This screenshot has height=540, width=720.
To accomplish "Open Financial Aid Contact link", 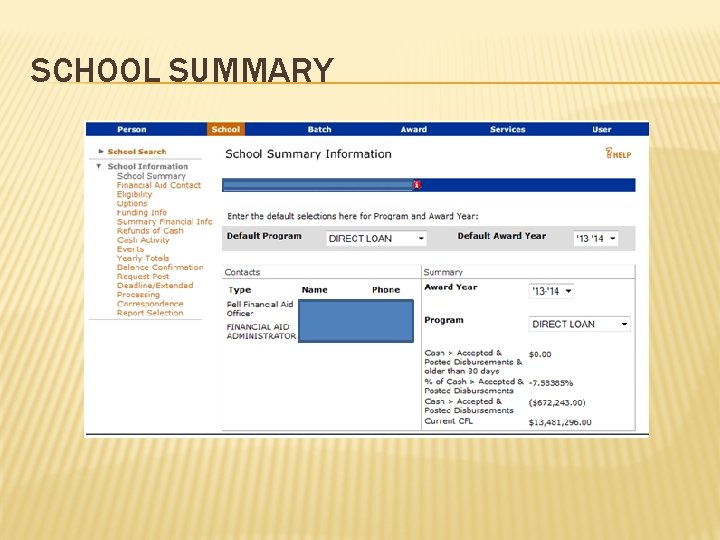I will 159,185.
